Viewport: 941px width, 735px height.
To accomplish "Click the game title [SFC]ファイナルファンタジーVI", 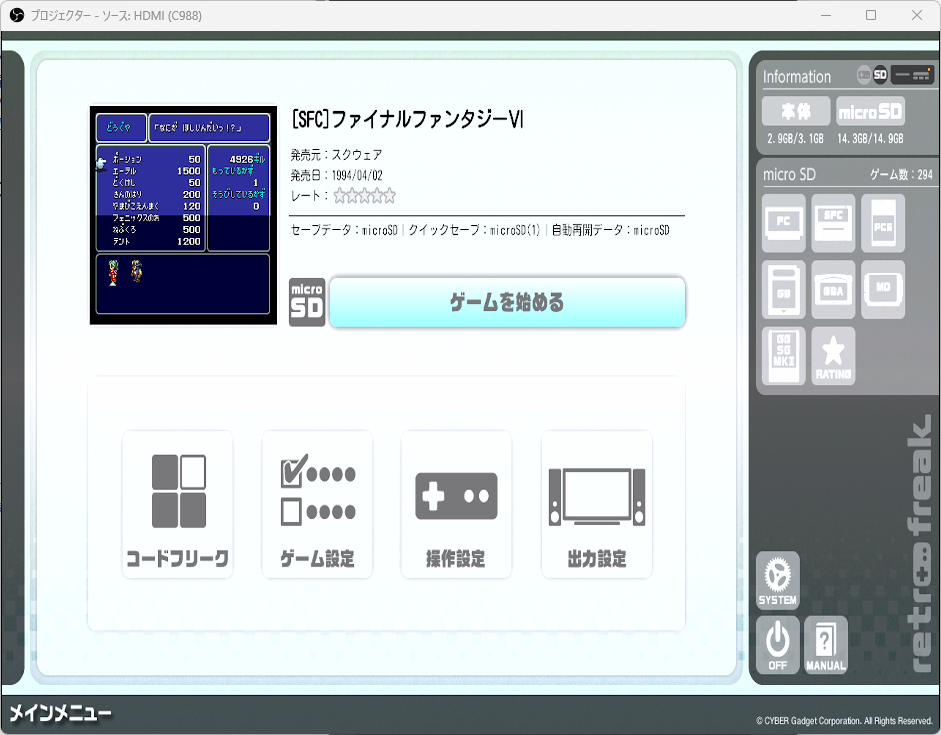I will 407,119.
